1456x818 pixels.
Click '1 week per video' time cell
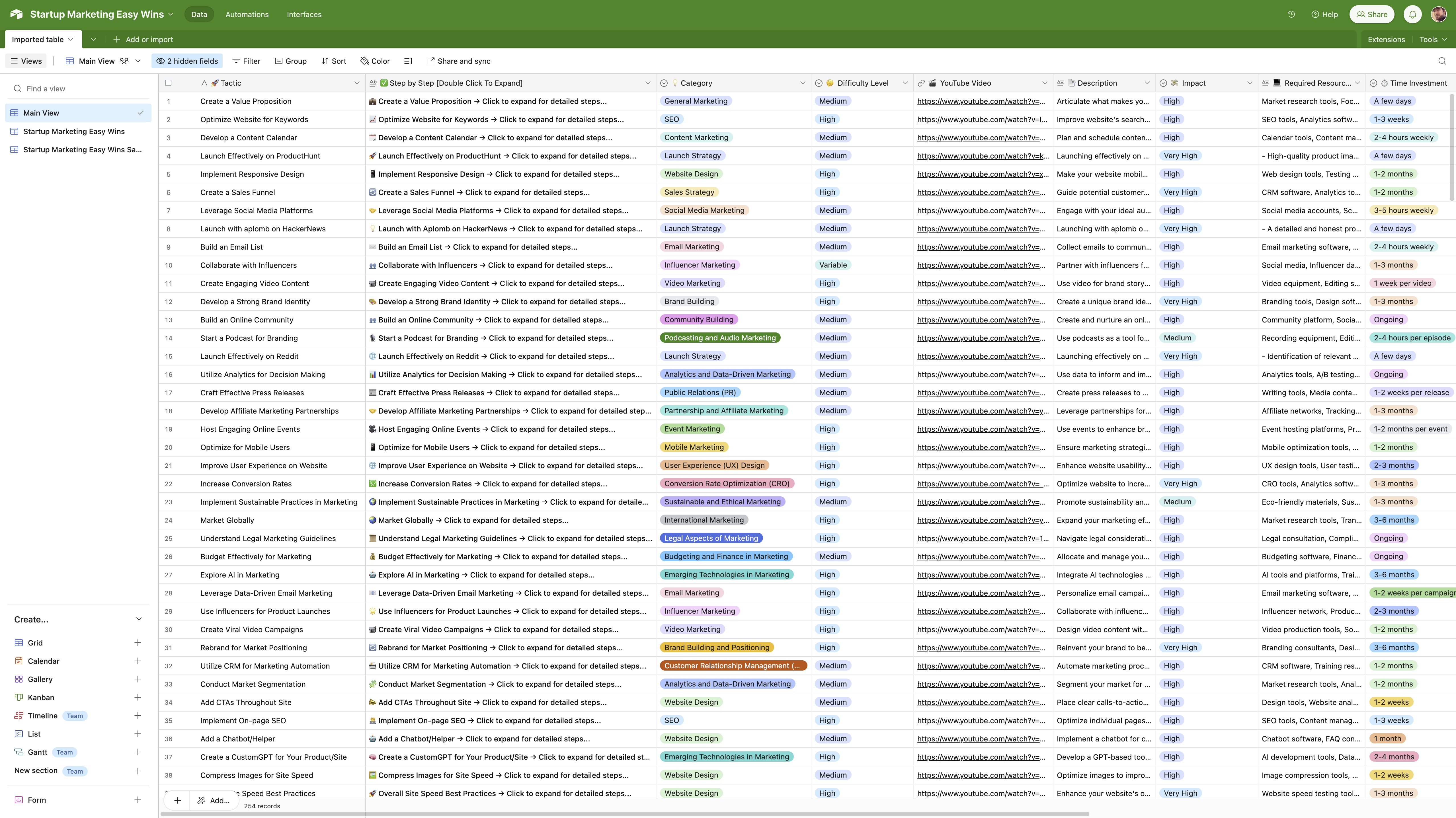[1402, 283]
